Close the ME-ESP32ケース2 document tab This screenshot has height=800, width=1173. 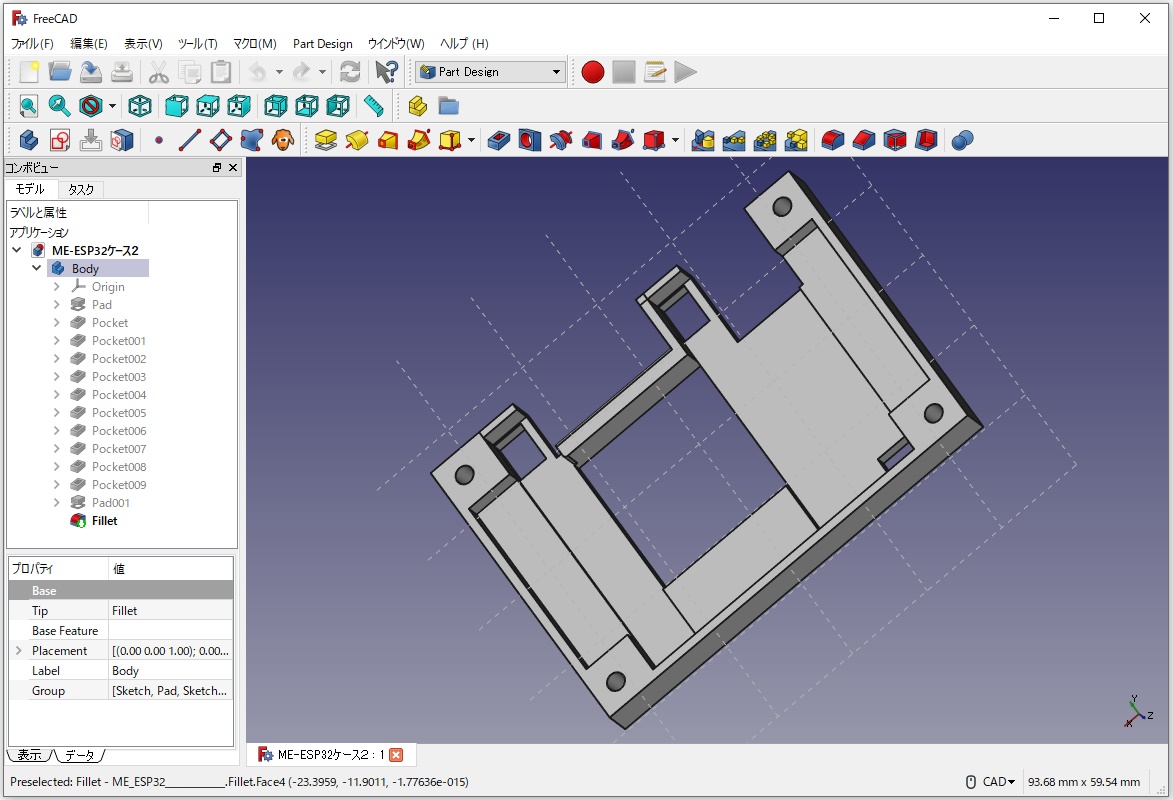396,755
